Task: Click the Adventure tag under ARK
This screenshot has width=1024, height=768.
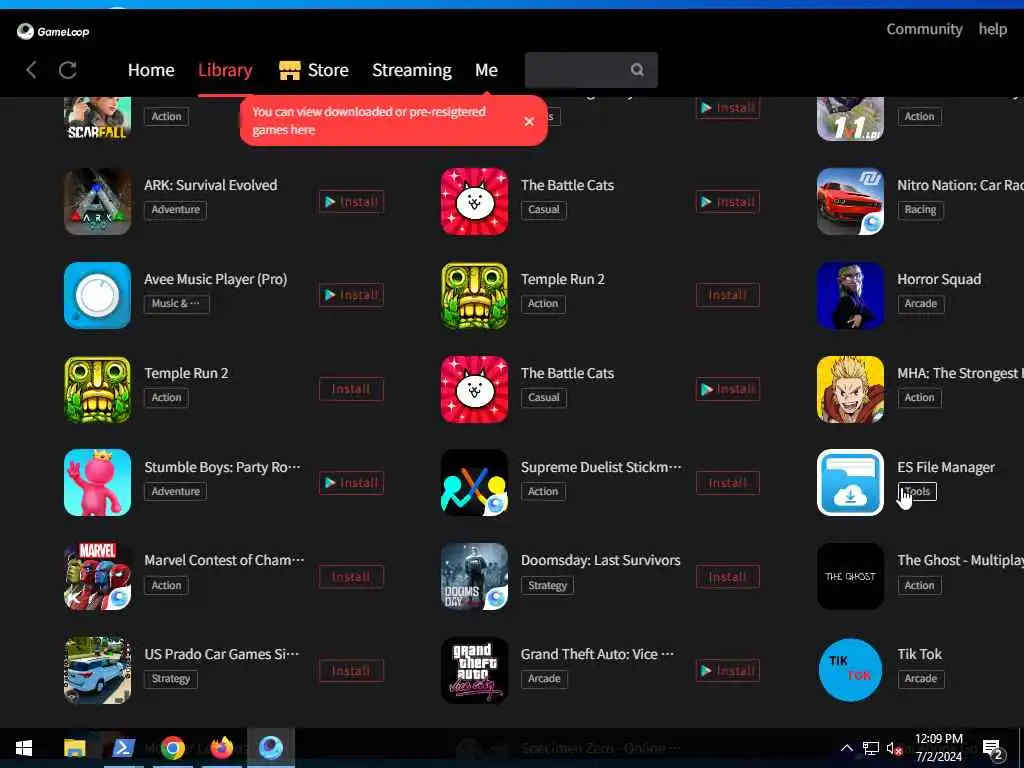Action: [175, 210]
